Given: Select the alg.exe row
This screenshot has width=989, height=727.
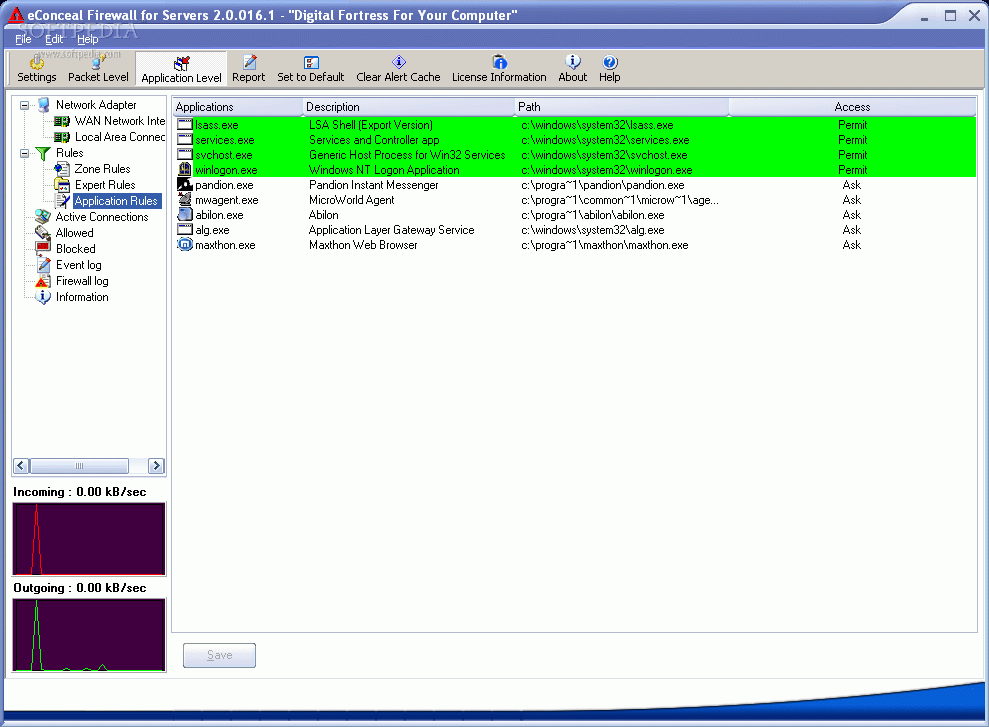Looking at the screenshot, I should click(575, 230).
